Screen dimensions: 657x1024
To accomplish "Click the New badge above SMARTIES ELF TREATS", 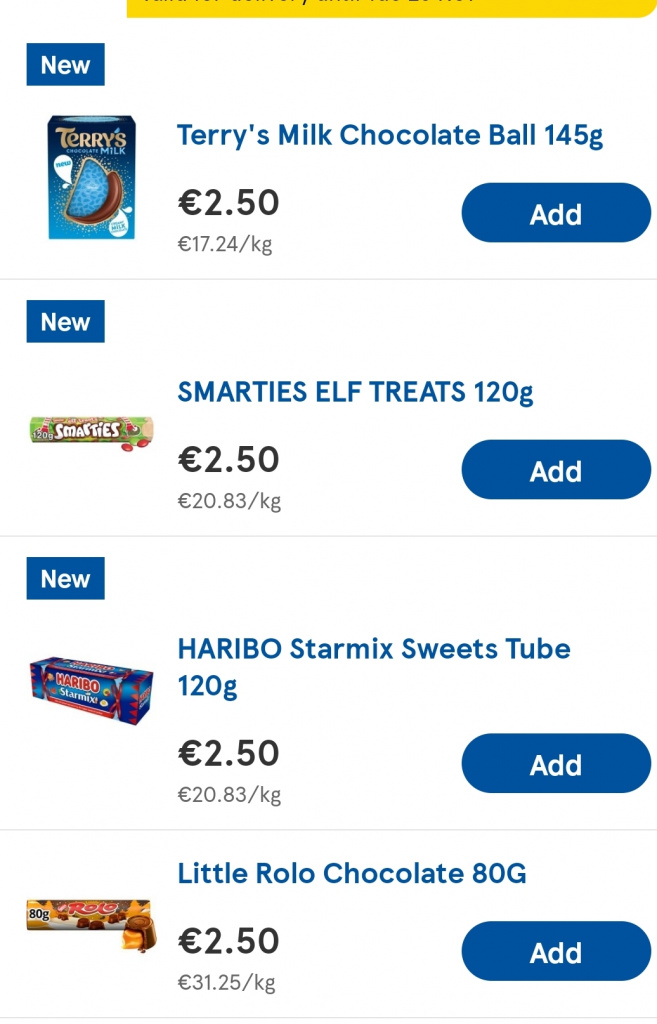I will pos(64,321).
